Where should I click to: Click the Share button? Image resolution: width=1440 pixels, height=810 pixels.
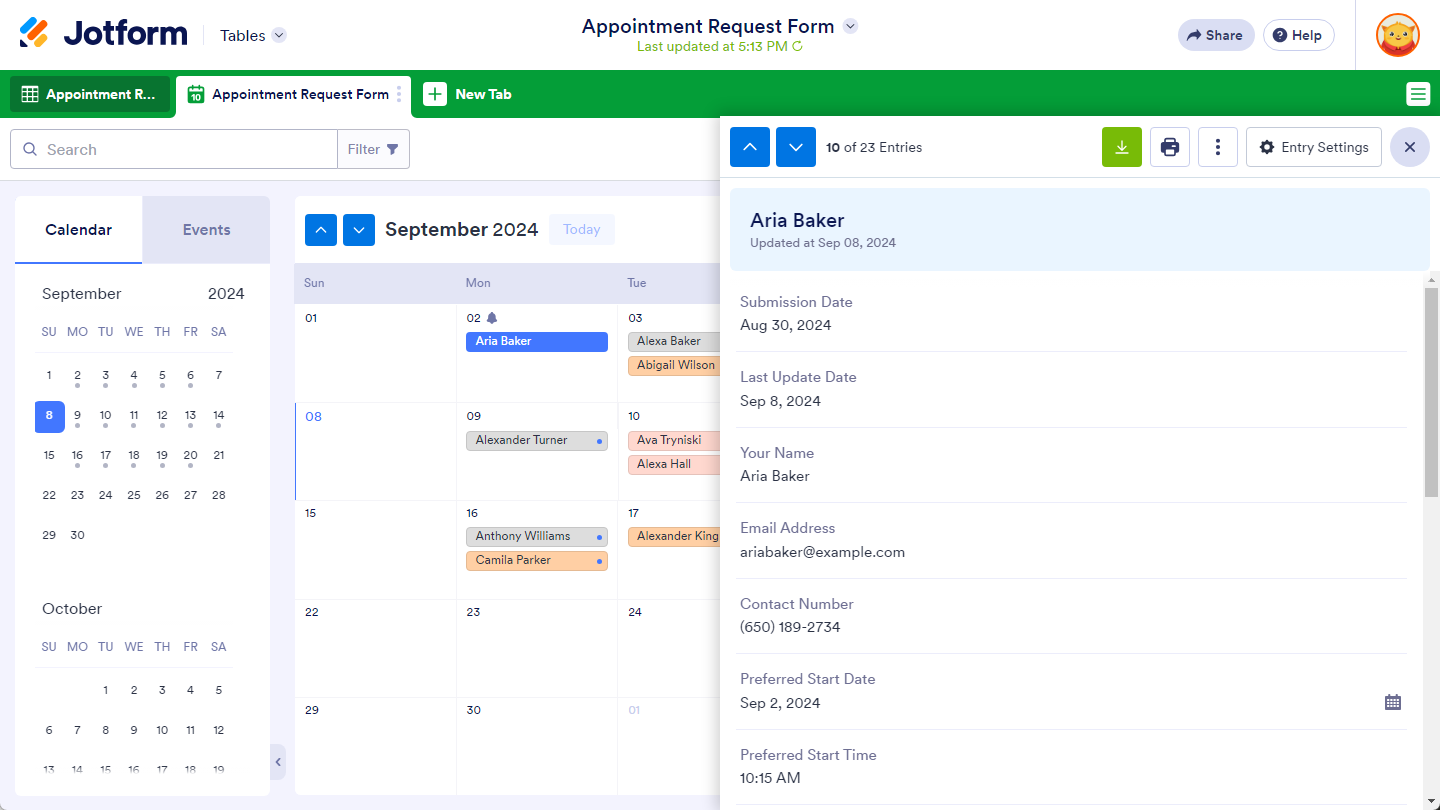[1215, 35]
